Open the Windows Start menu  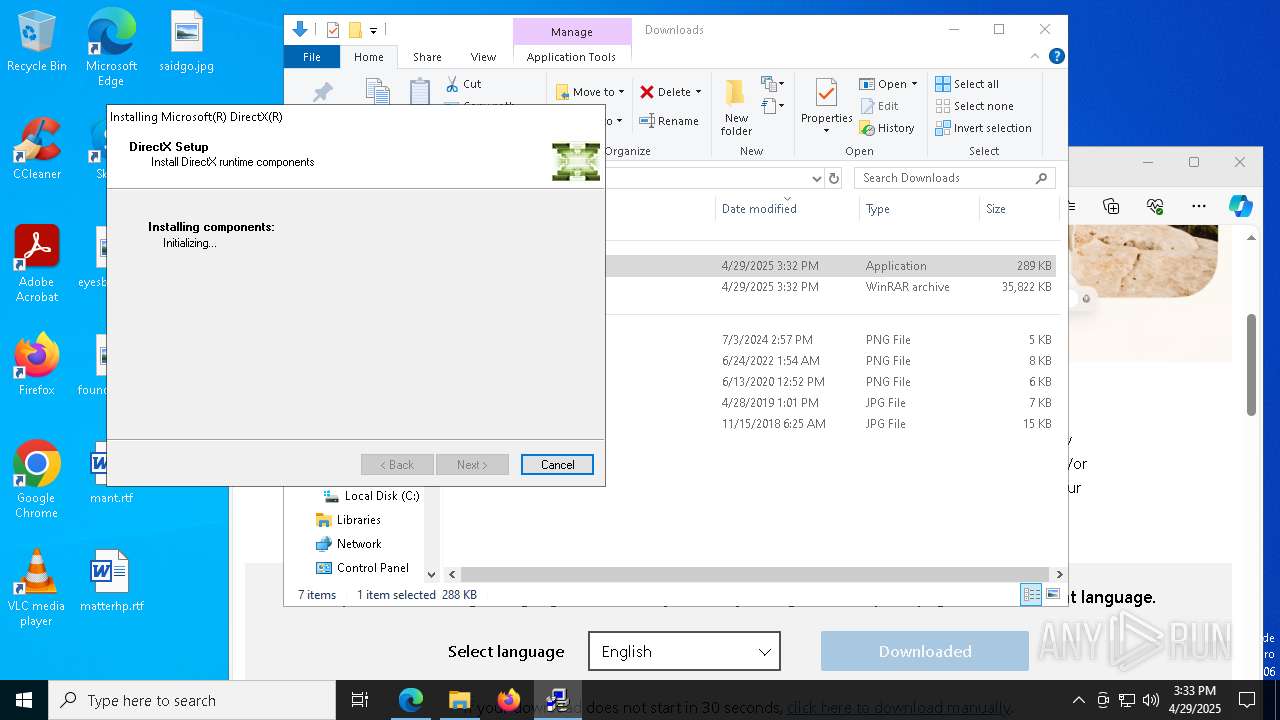click(x=24, y=700)
